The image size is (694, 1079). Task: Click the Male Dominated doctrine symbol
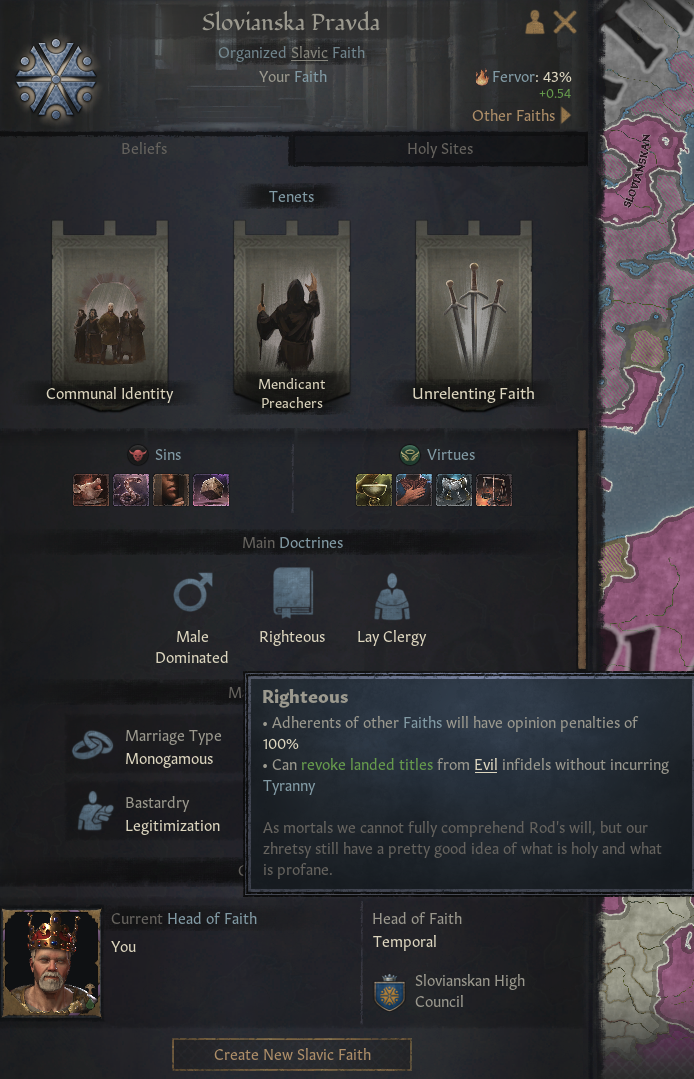click(193, 592)
